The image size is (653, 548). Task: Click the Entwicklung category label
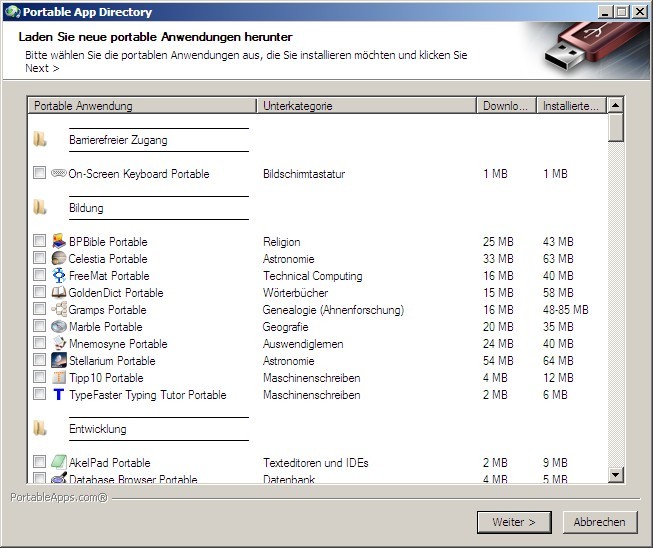coord(98,429)
